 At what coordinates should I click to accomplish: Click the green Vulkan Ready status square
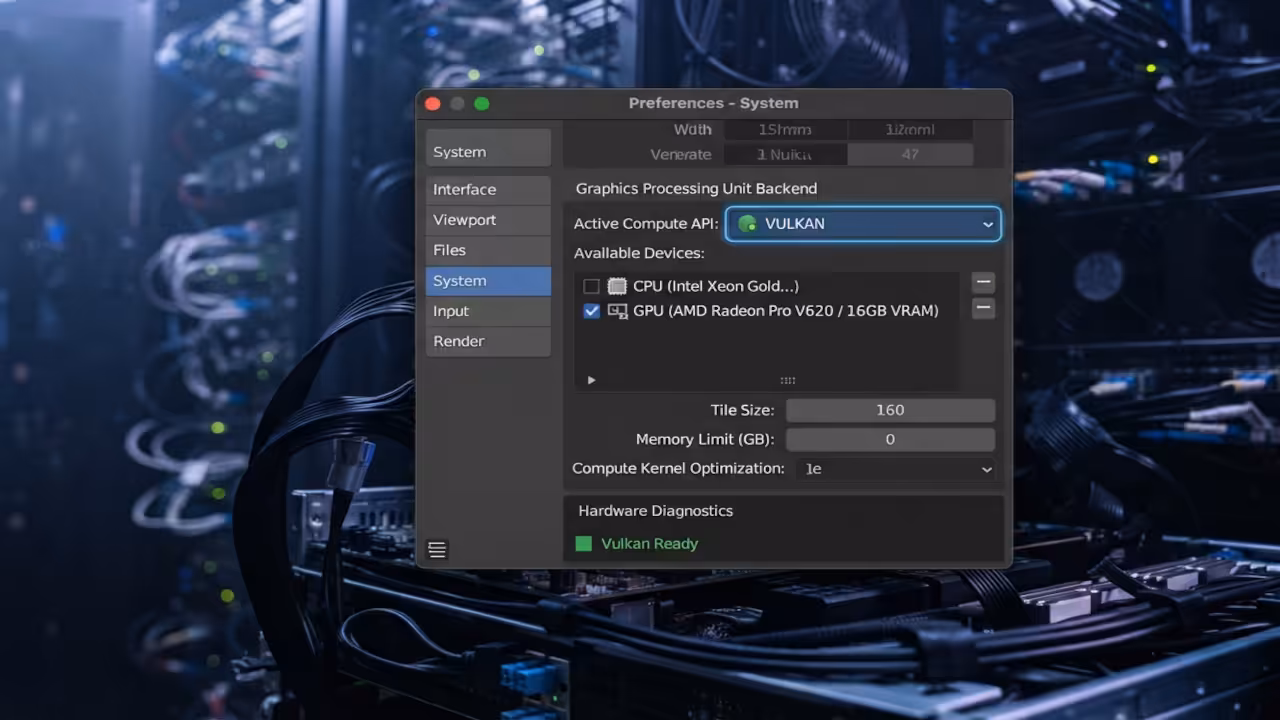point(584,544)
